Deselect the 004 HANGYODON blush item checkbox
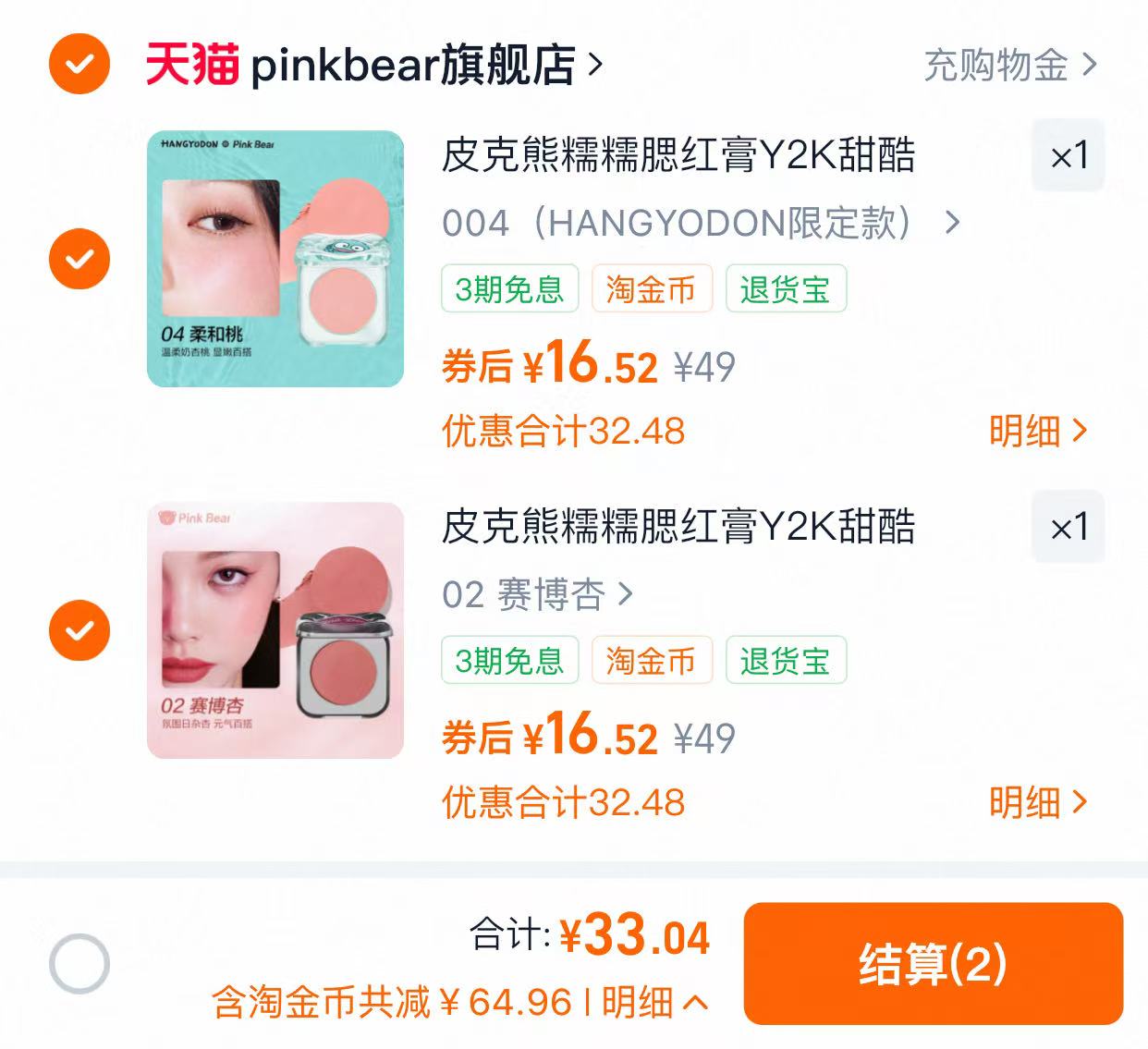Screen dimensions: 1148x1049 coord(79,258)
